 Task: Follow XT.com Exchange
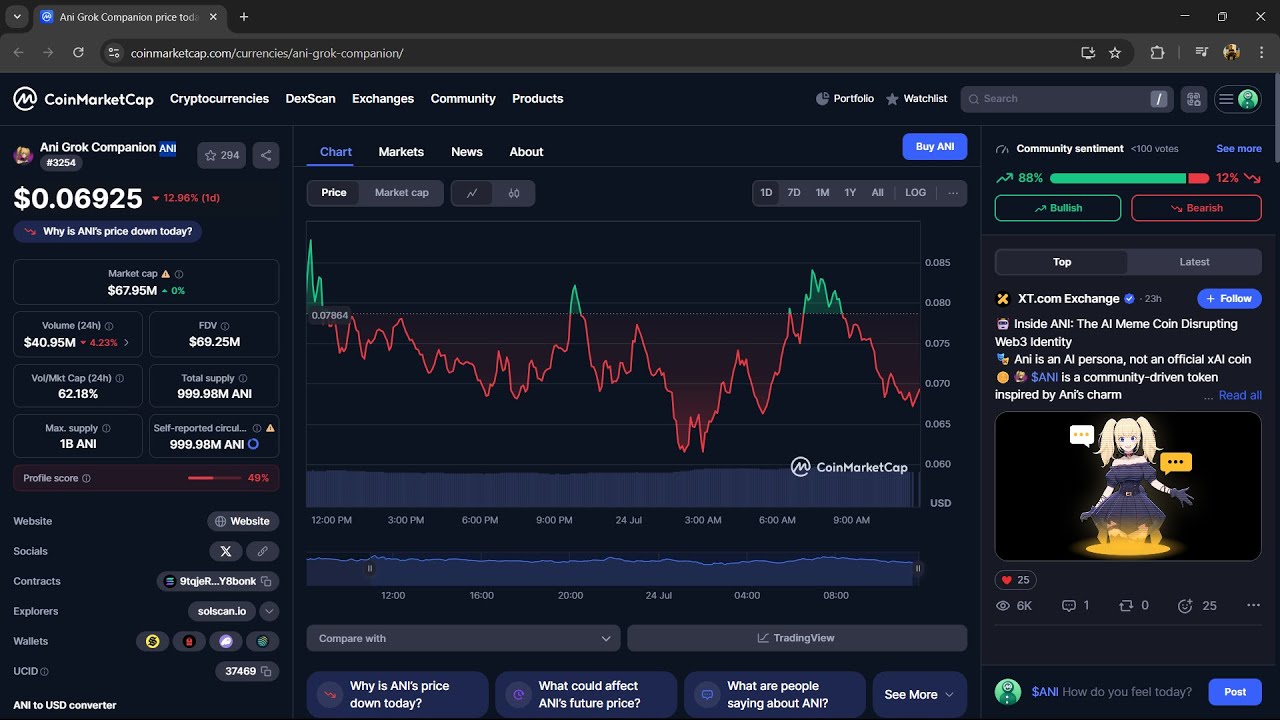click(x=1229, y=298)
